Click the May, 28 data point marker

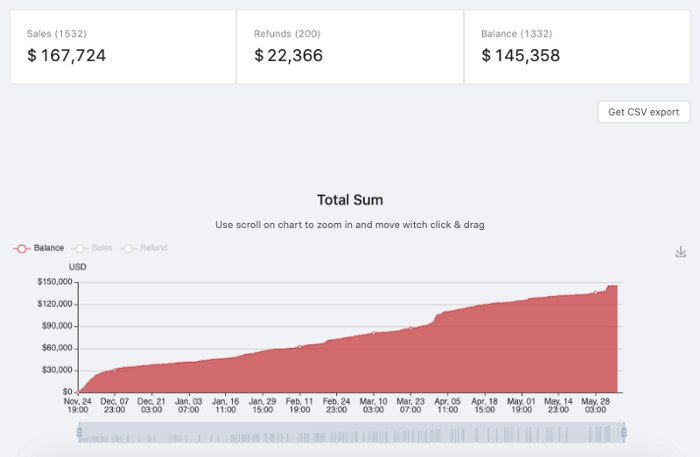click(x=596, y=293)
